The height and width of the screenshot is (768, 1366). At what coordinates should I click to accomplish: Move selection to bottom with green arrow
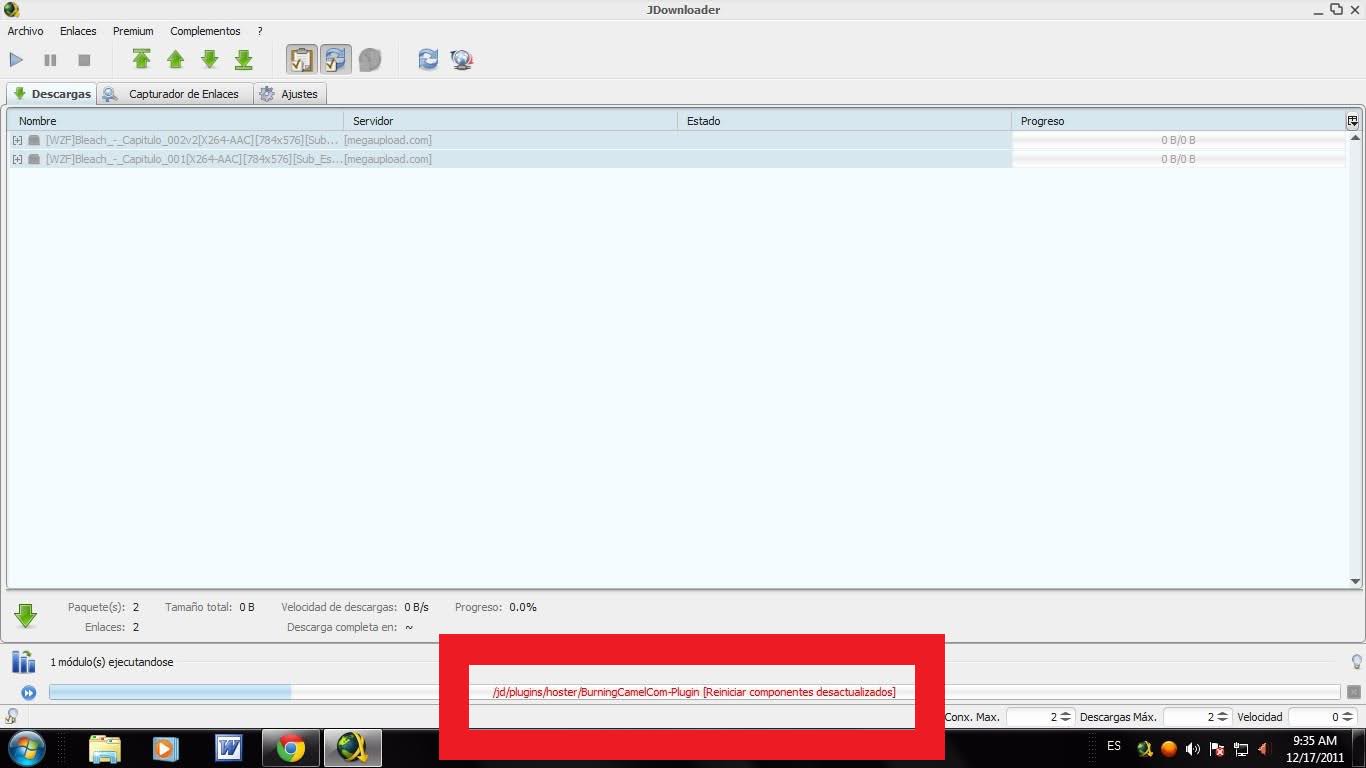[243, 60]
